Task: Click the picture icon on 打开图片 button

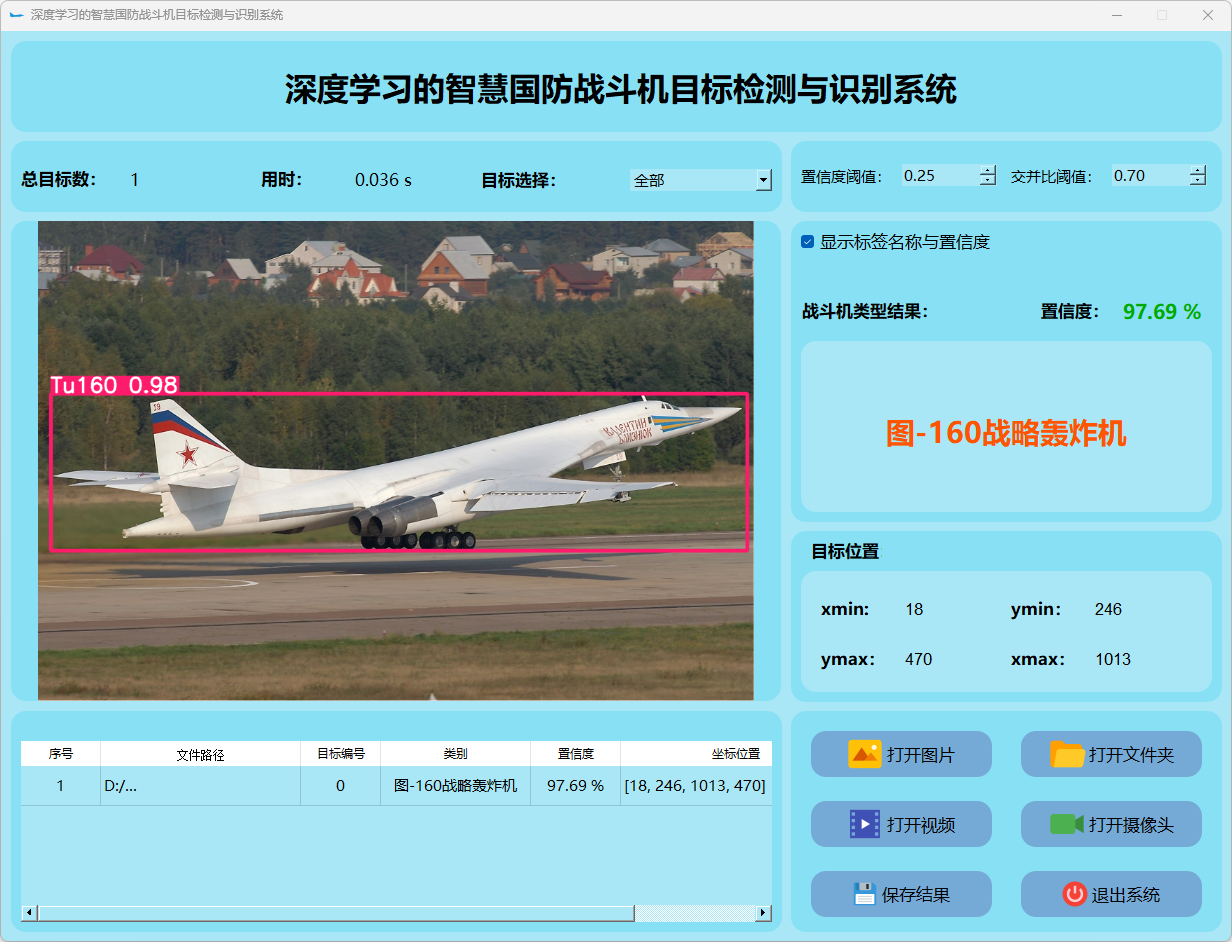Action: coord(864,754)
